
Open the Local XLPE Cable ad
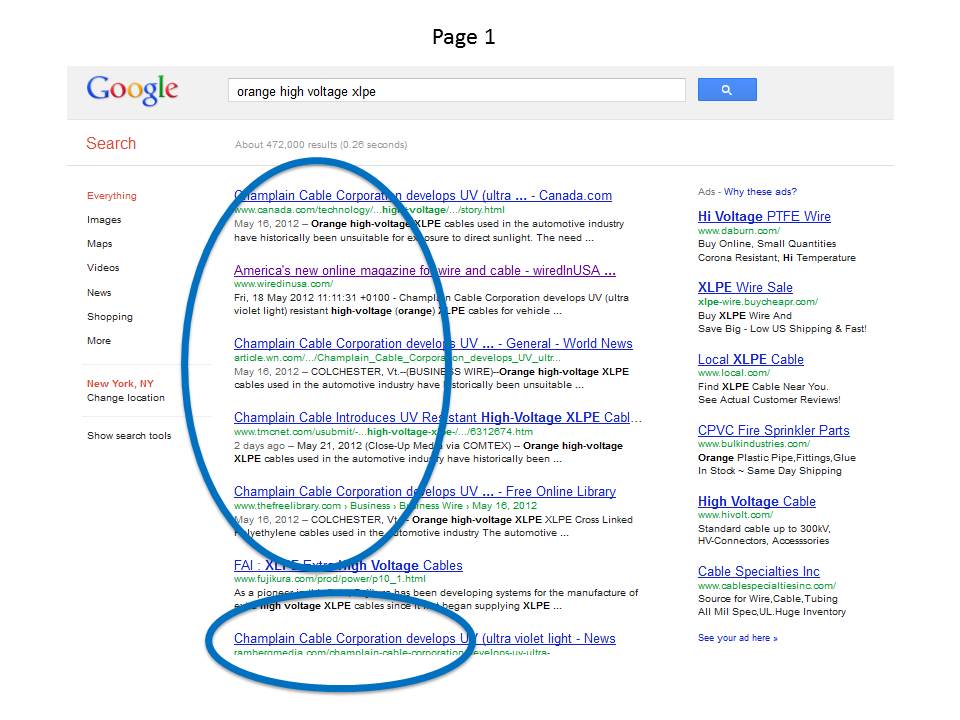tap(751, 359)
